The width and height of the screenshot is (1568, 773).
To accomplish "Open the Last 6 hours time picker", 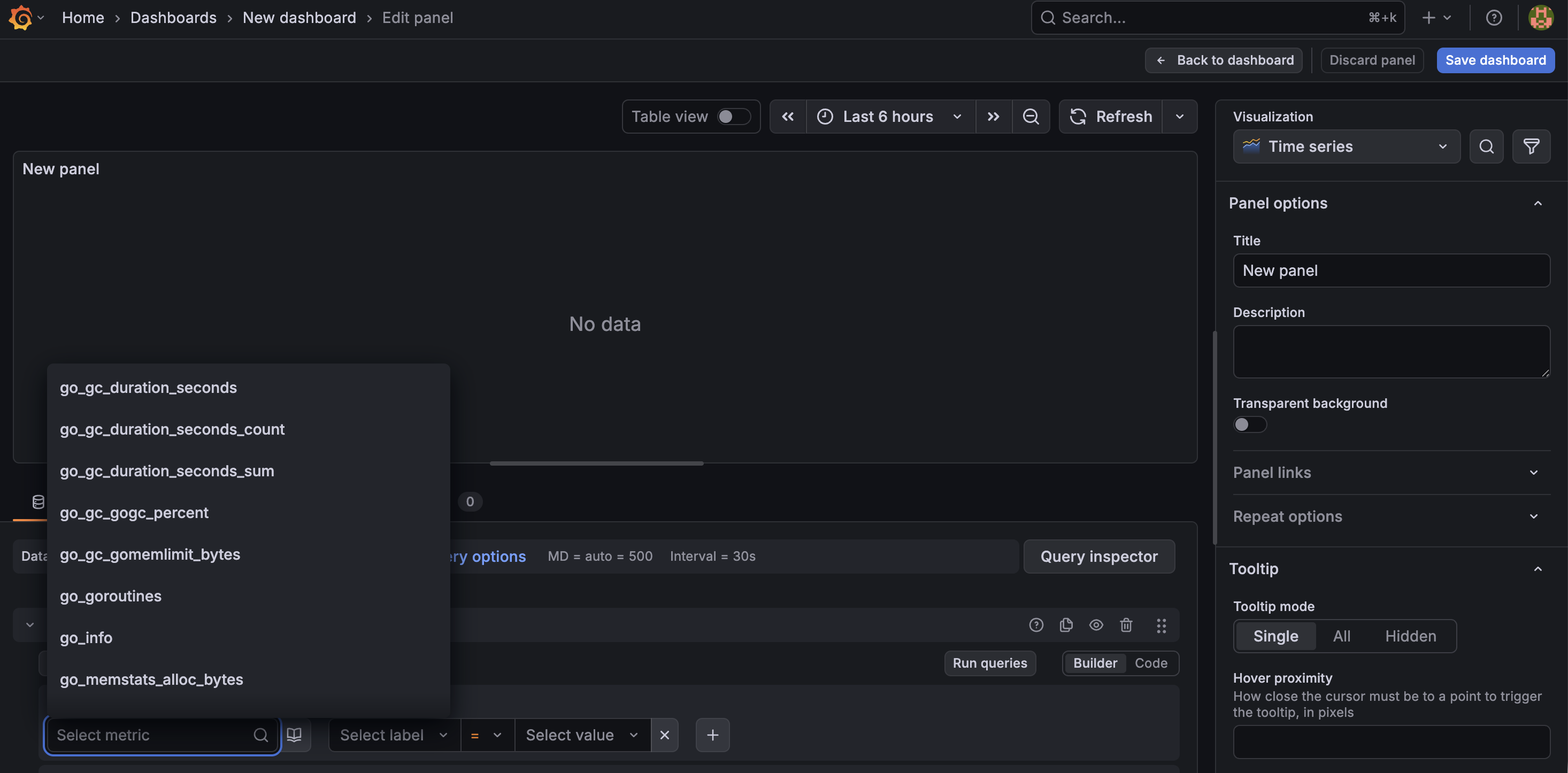I will point(890,116).
